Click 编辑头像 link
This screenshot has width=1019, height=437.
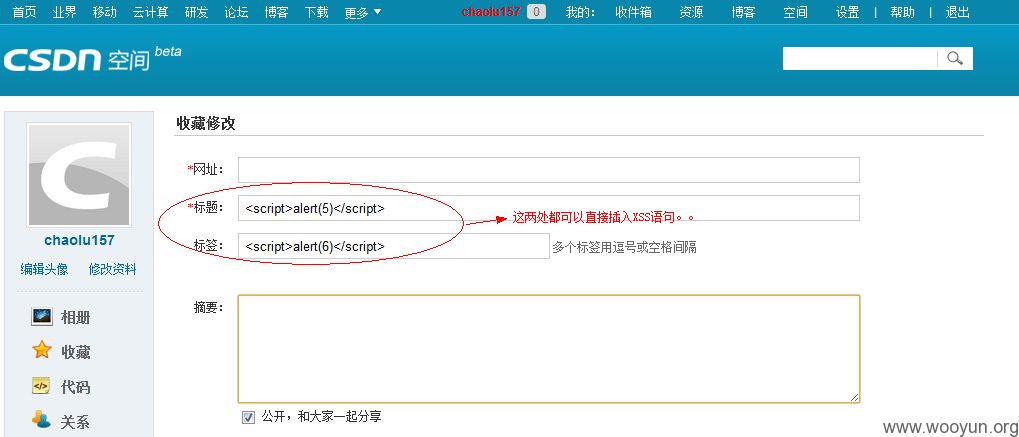(44, 269)
